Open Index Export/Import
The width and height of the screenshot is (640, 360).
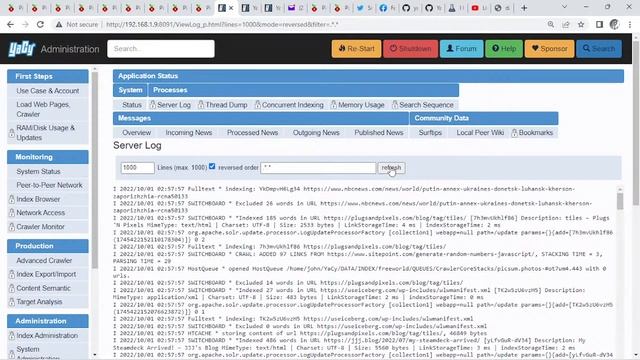click(46, 274)
